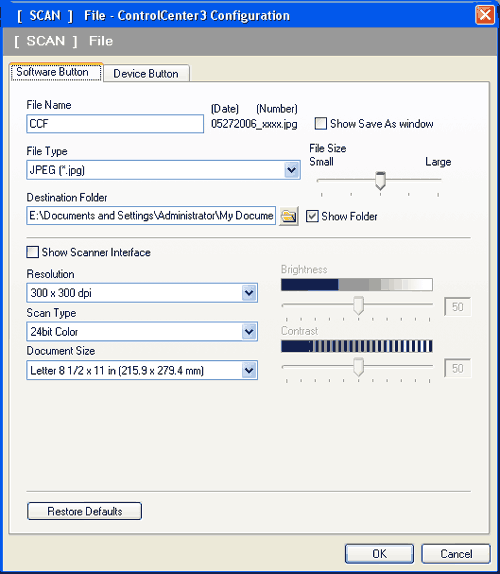Uncheck the Show Folder checkbox

click(x=312, y=216)
